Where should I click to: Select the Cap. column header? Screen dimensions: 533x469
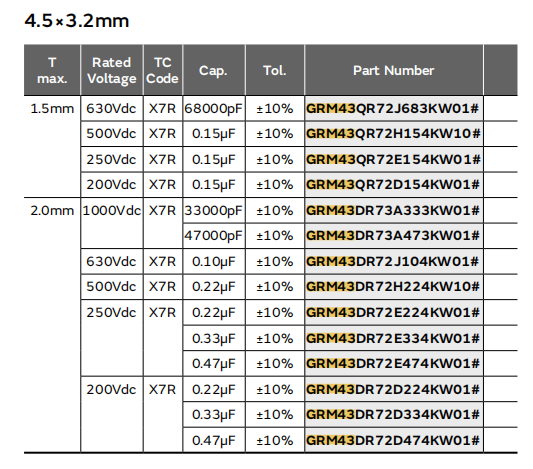pyautogui.click(x=213, y=70)
